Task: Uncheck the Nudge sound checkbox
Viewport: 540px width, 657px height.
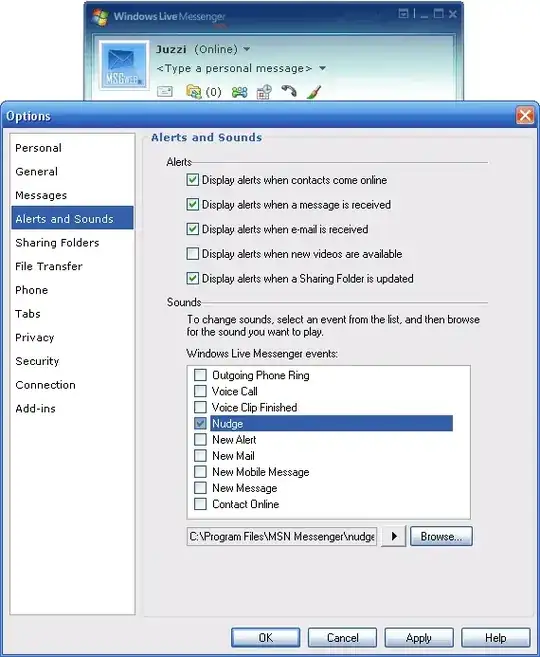Action: tap(200, 423)
